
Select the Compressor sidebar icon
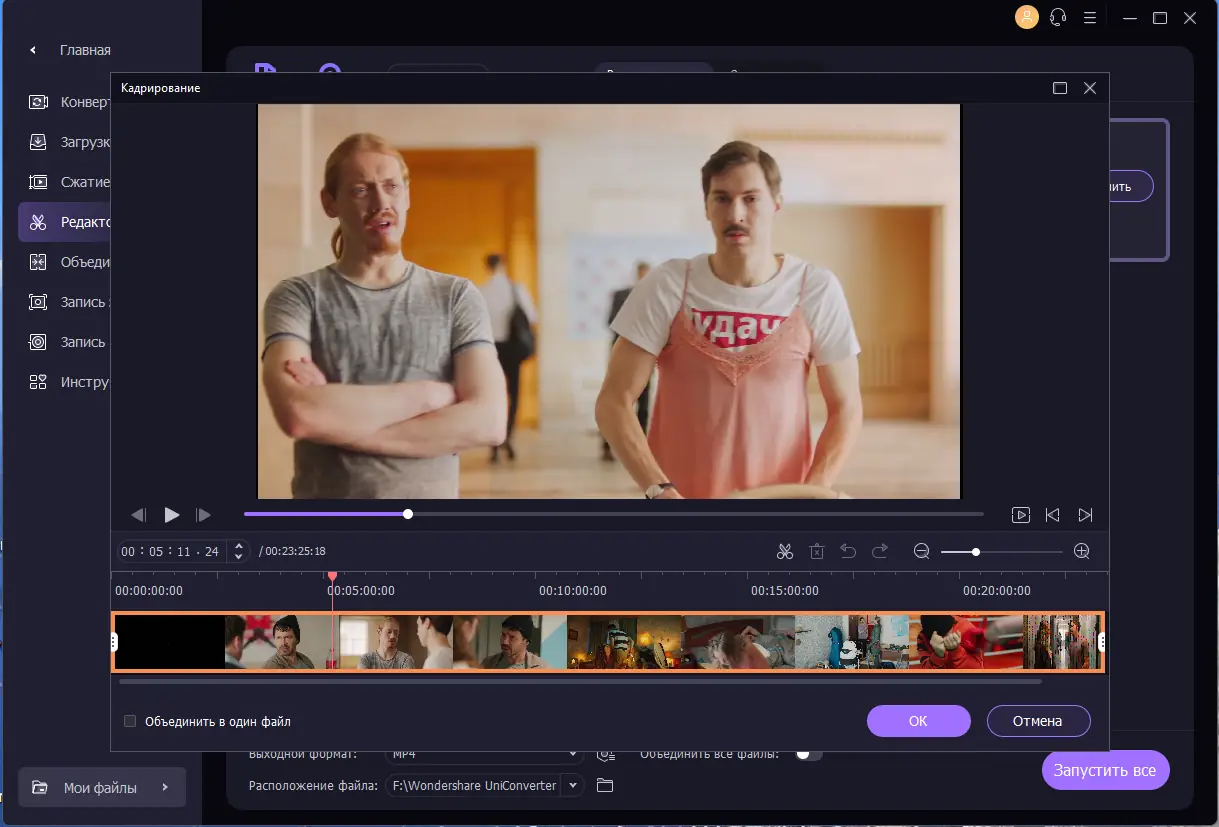[38, 182]
